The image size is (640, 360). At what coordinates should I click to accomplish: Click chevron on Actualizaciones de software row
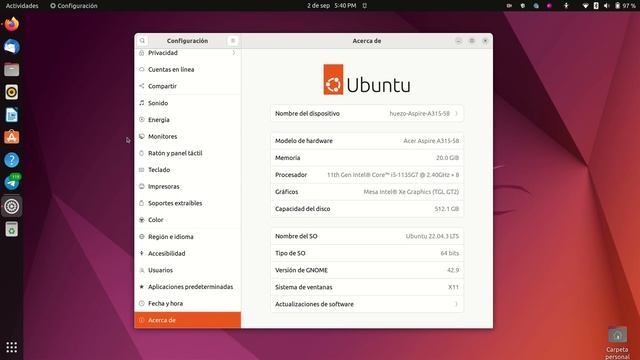(x=456, y=304)
